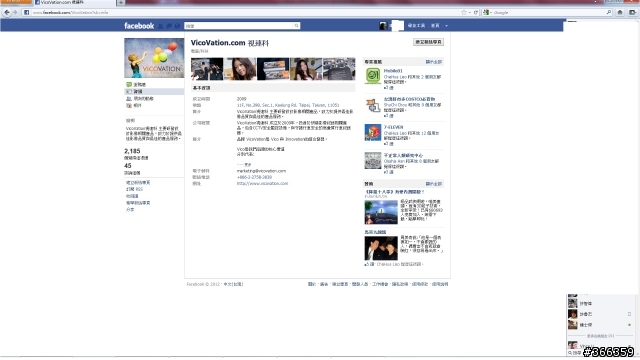Open the RSS subscribe link in the left sidebar
The image size is (640, 360).
[134, 189]
